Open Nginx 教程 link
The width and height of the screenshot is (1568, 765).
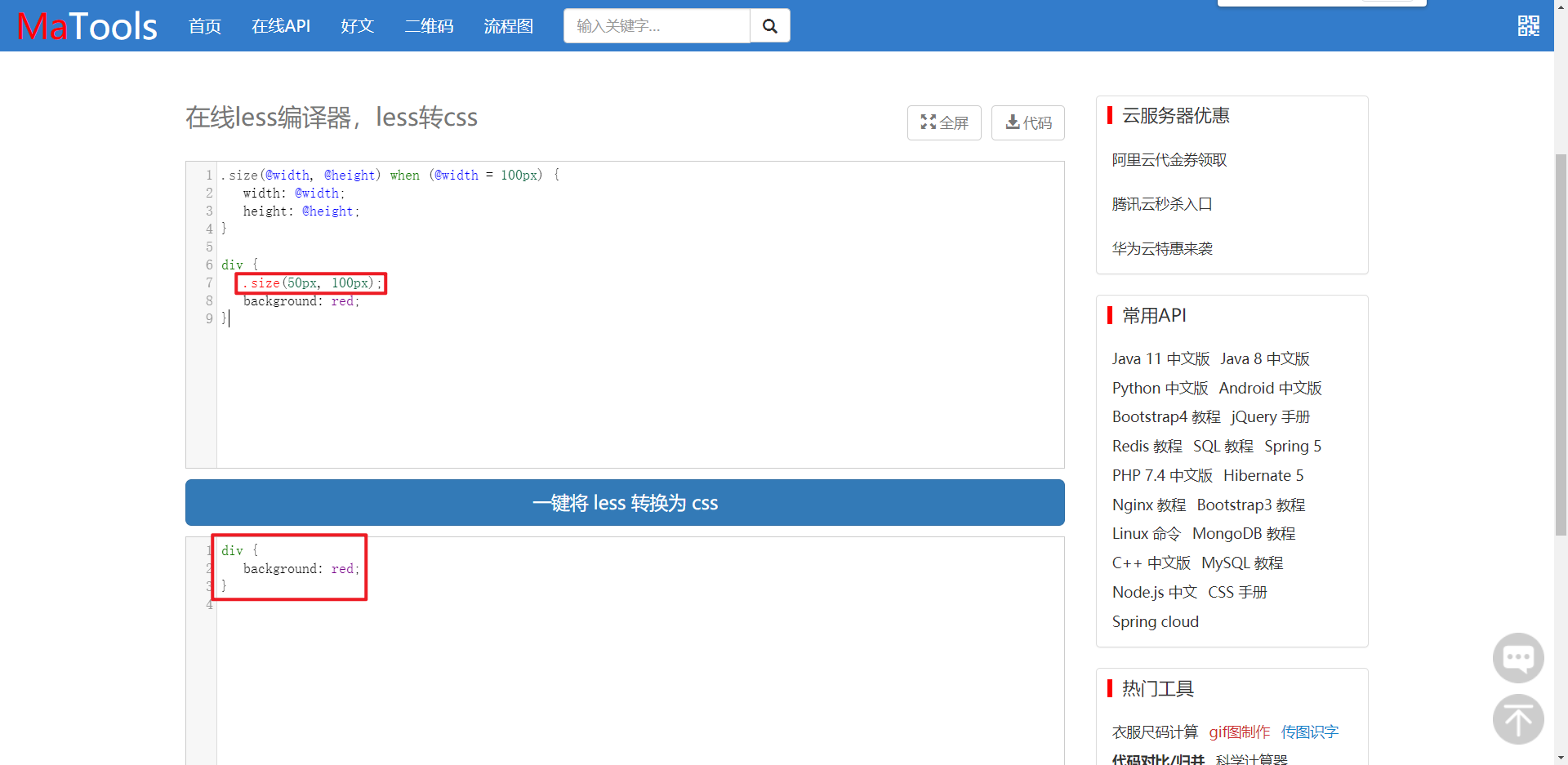[x=1149, y=505]
